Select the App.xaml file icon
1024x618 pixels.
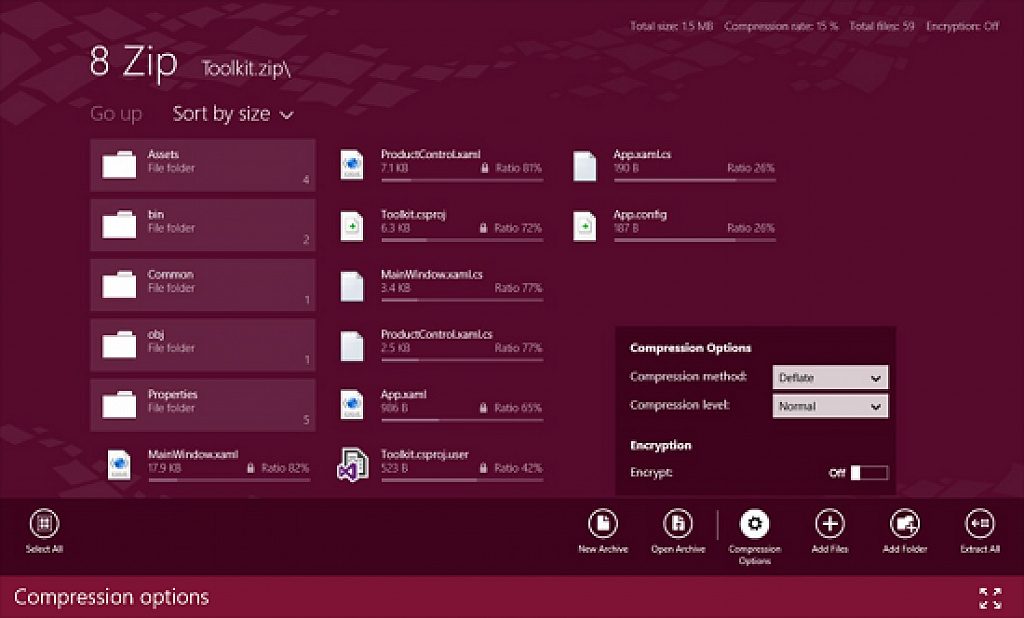tap(352, 405)
